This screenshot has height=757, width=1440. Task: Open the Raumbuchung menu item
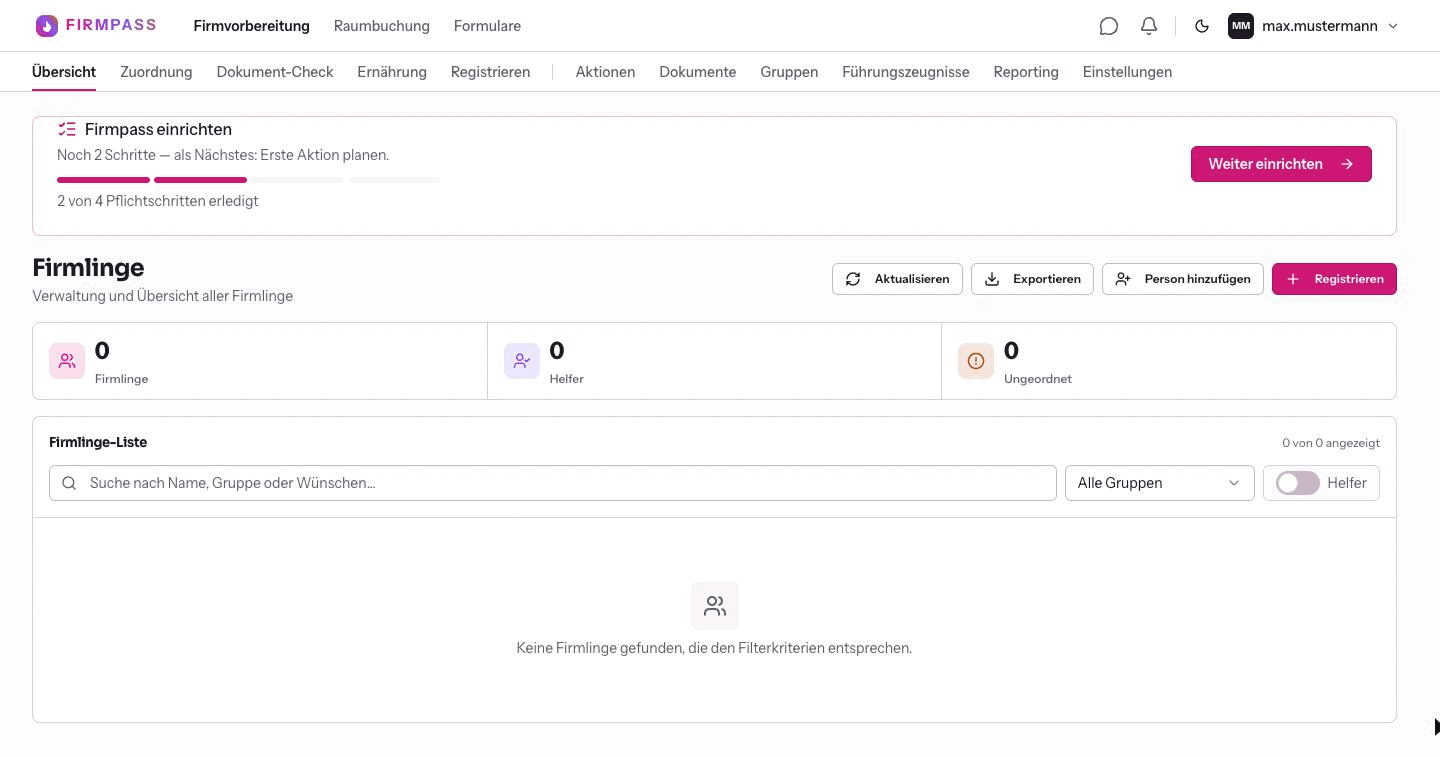pyautogui.click(x=382, y=26)
